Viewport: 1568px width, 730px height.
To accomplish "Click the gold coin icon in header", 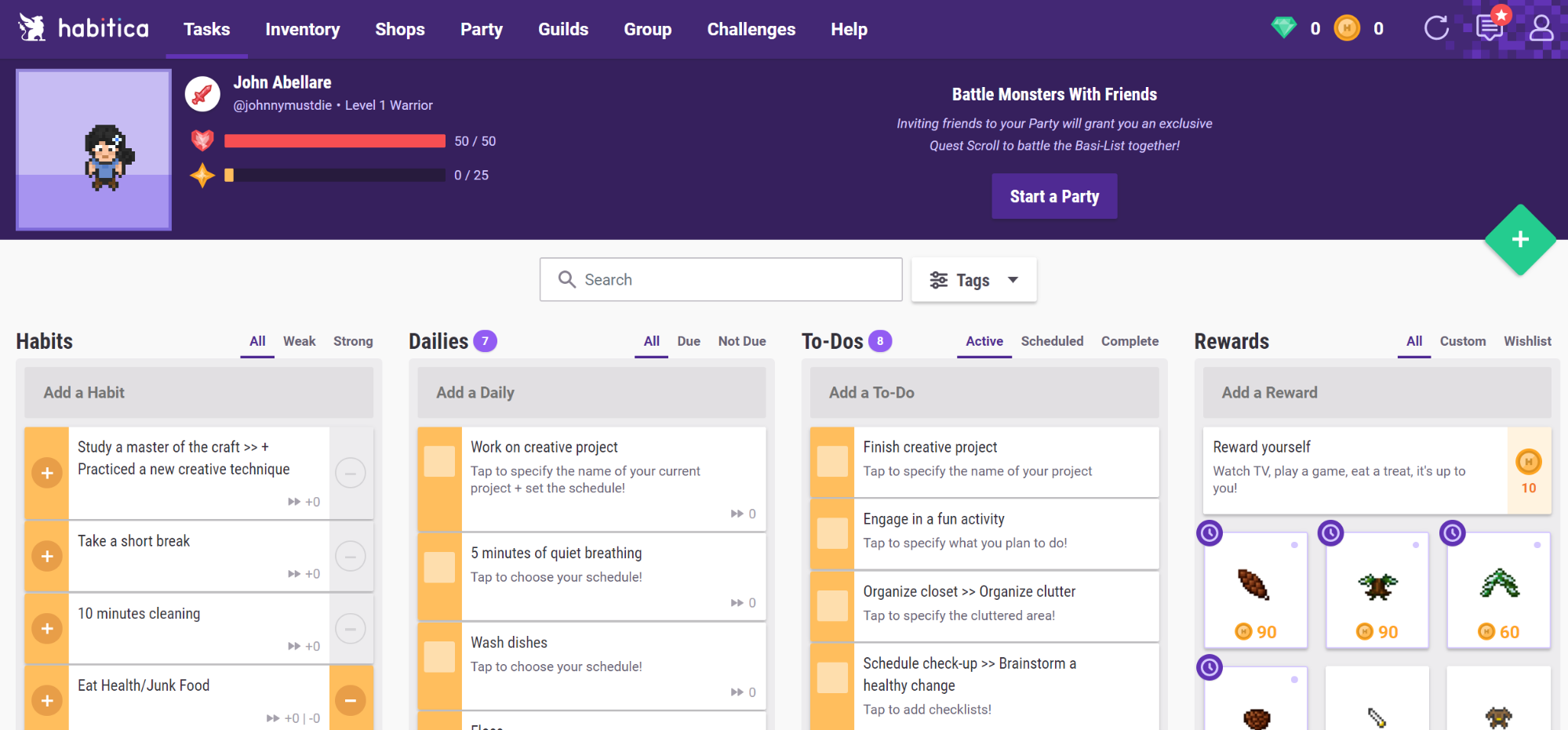I will pos(1347,28).
